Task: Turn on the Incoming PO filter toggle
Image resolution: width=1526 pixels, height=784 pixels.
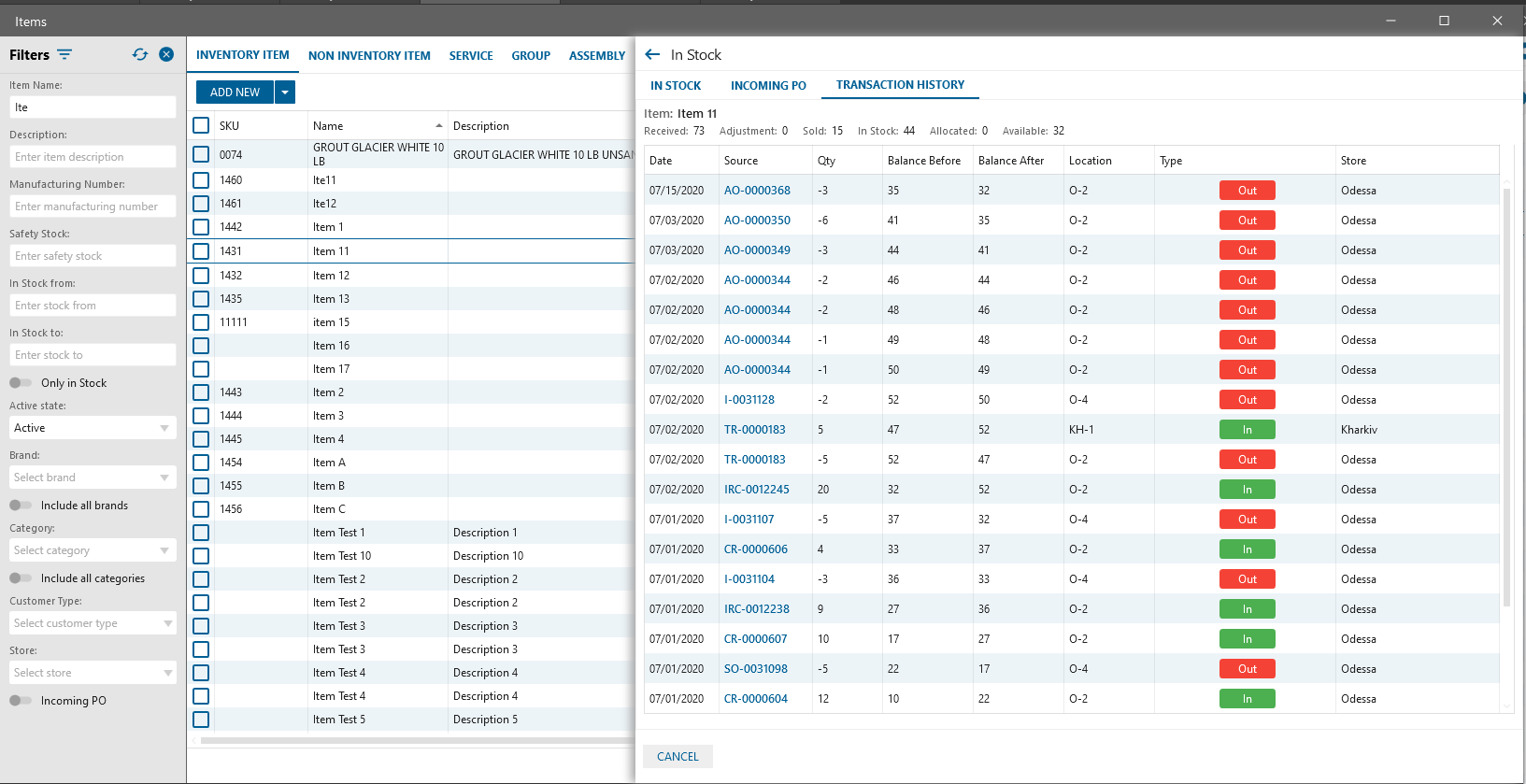Action: point(21,701)
